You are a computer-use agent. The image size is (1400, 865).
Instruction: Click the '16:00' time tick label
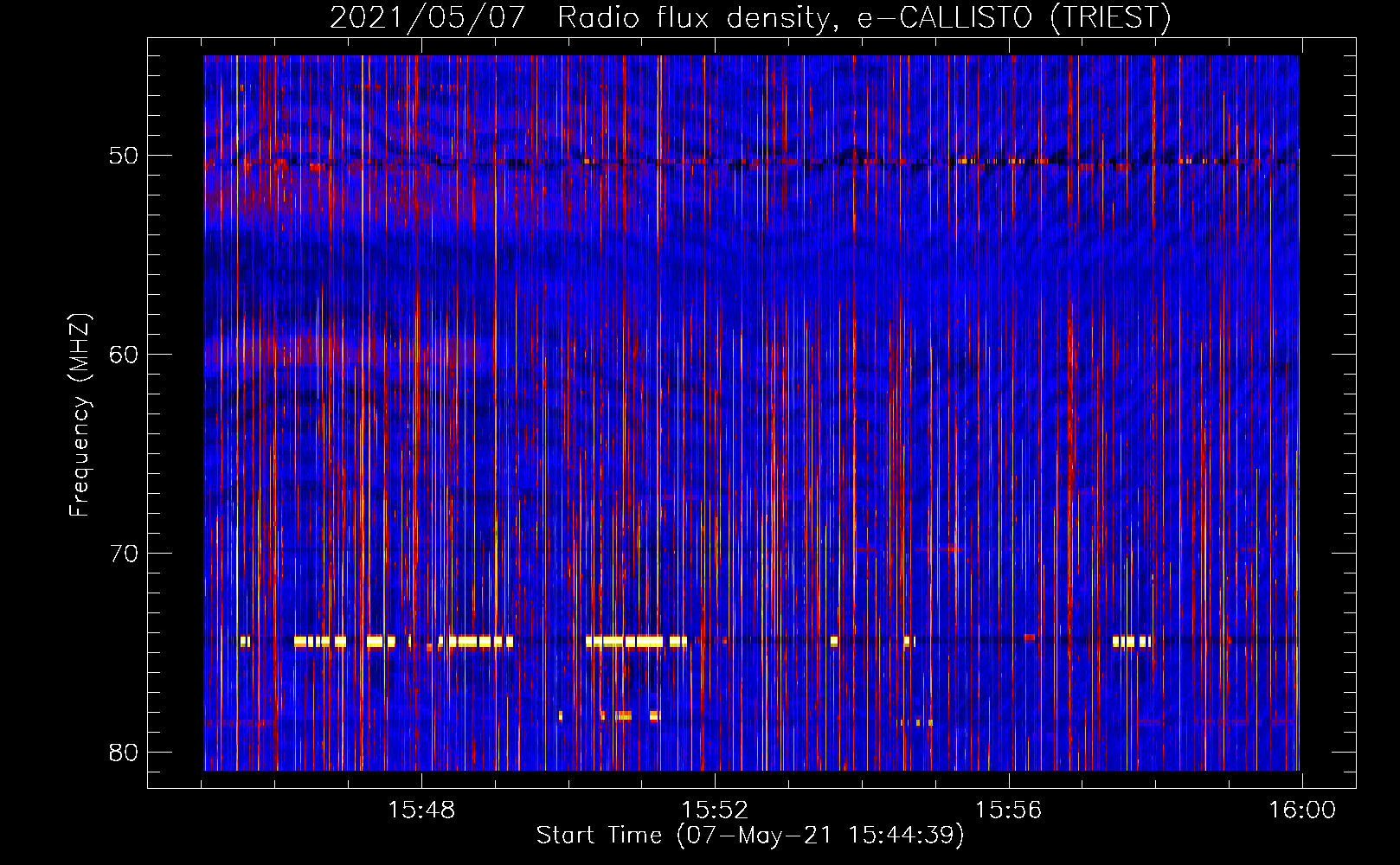tap(1302, 811)
